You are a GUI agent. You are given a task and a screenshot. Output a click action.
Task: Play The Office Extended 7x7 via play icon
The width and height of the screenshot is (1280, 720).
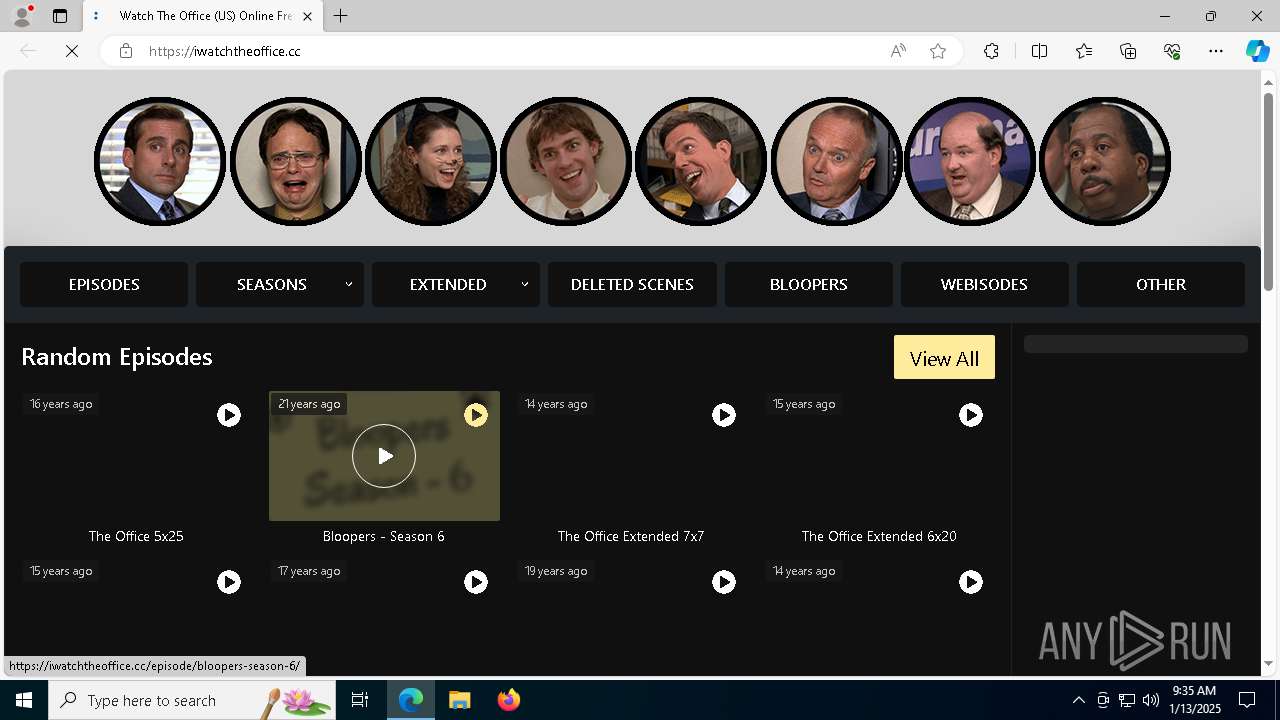tap(724, 415)
